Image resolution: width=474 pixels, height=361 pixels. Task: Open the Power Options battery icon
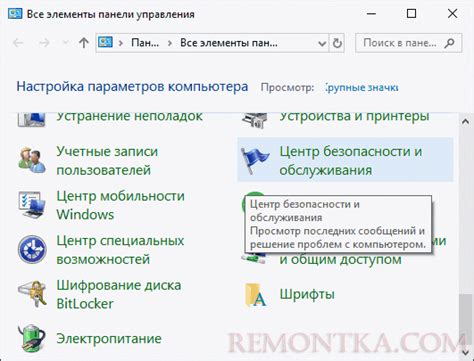pos(32,338)
